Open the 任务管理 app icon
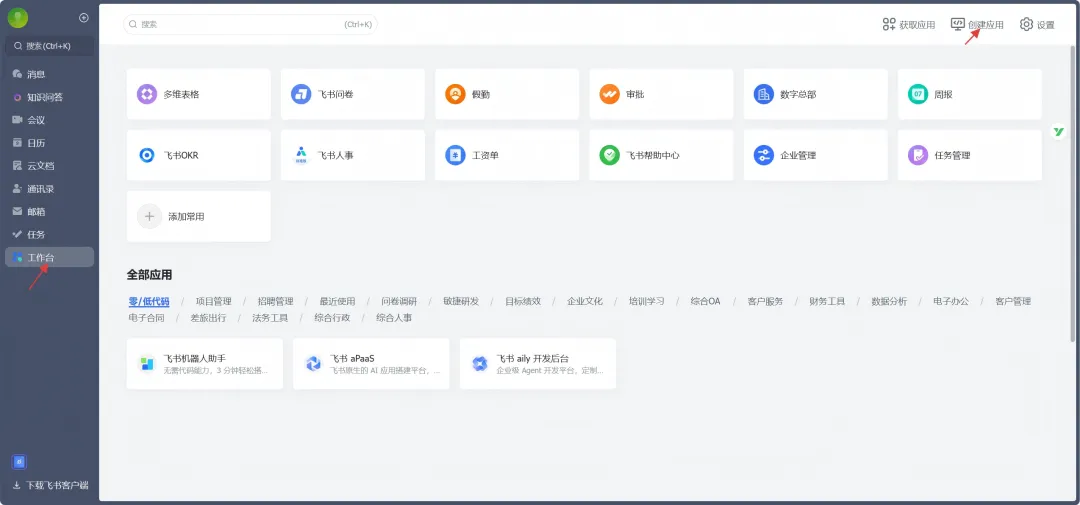Viewport: 1080px width, 505px height. [x=918, y=155]
